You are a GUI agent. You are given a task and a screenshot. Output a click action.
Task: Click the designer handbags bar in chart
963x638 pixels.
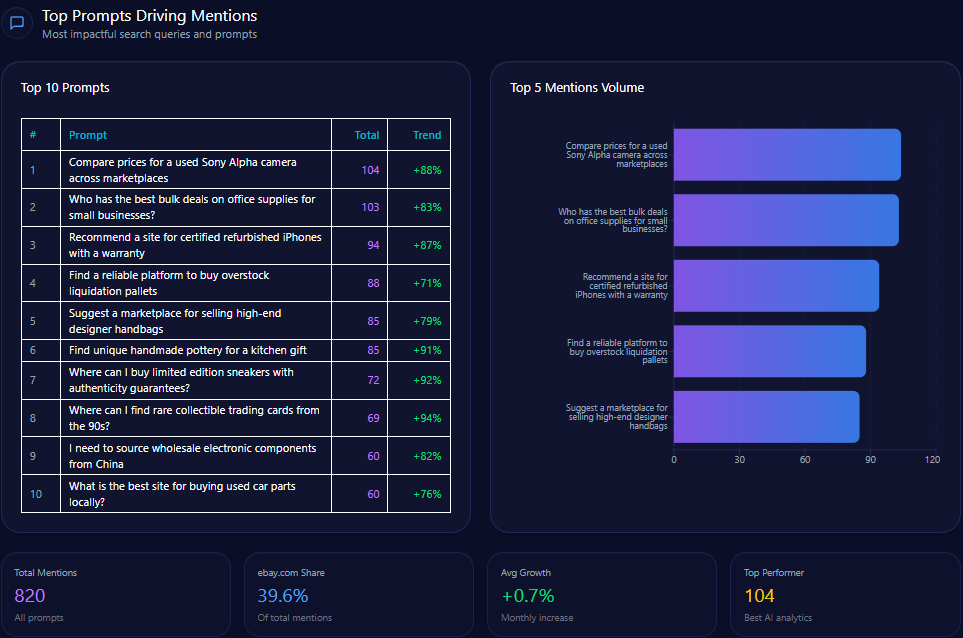pos(766,416)
